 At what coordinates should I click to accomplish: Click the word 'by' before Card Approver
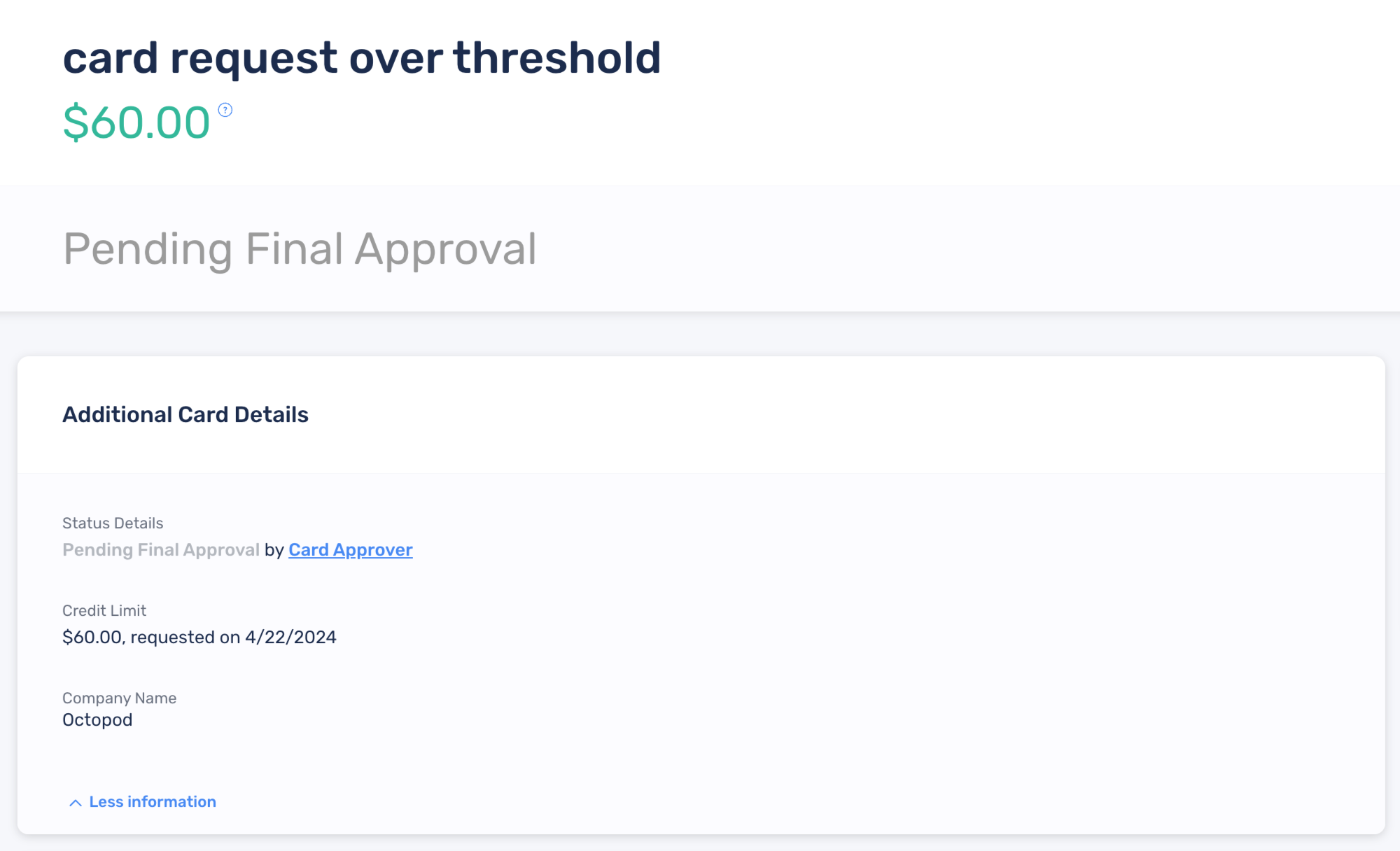274,551
